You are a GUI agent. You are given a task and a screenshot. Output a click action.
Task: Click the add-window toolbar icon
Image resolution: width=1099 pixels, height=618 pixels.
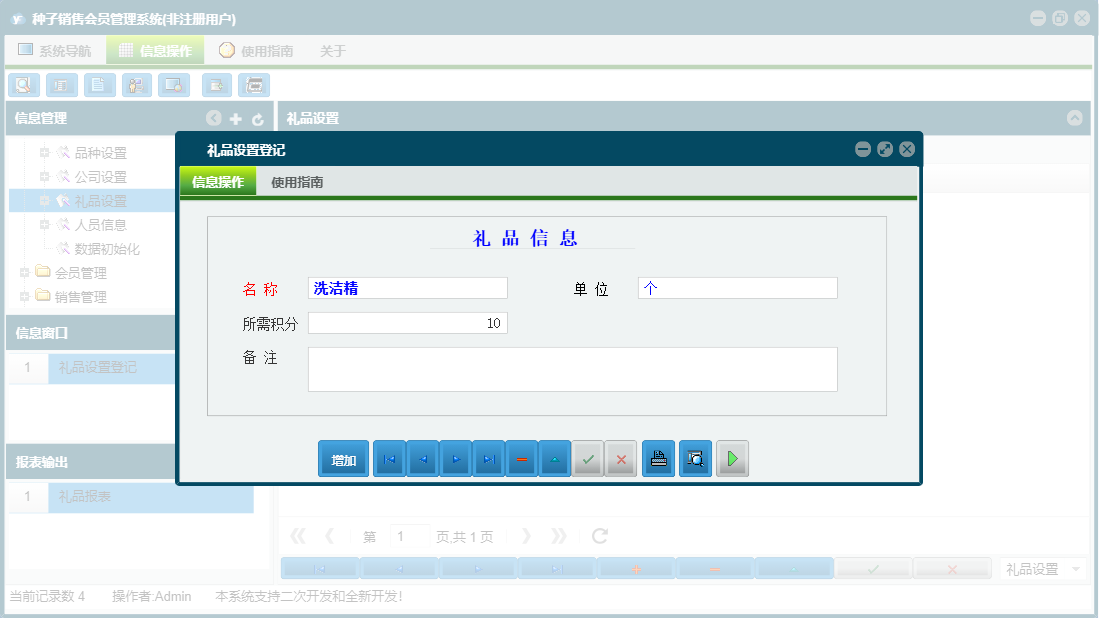(x=217, y=85)
